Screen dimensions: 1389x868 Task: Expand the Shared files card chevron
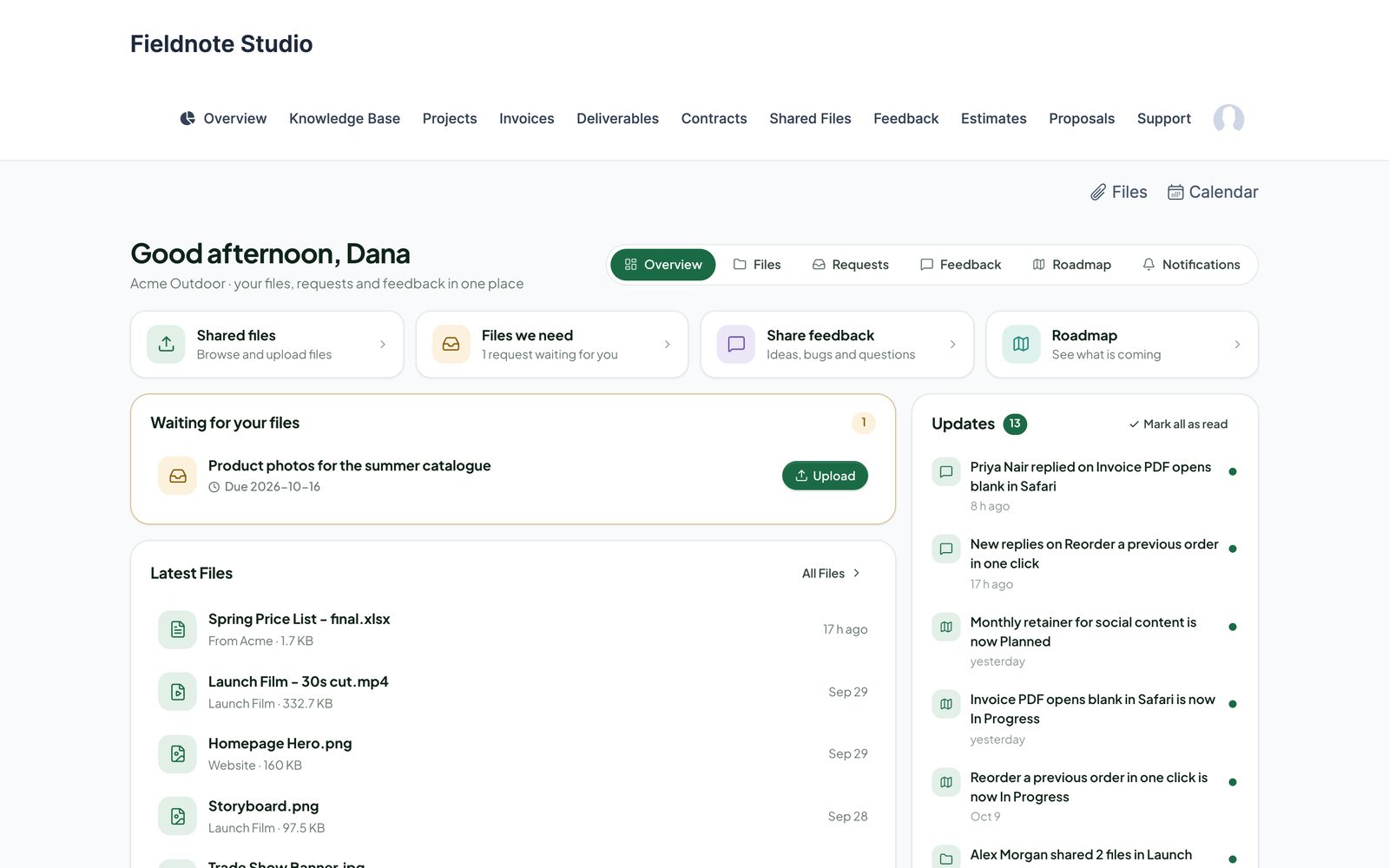coord(383,345)
